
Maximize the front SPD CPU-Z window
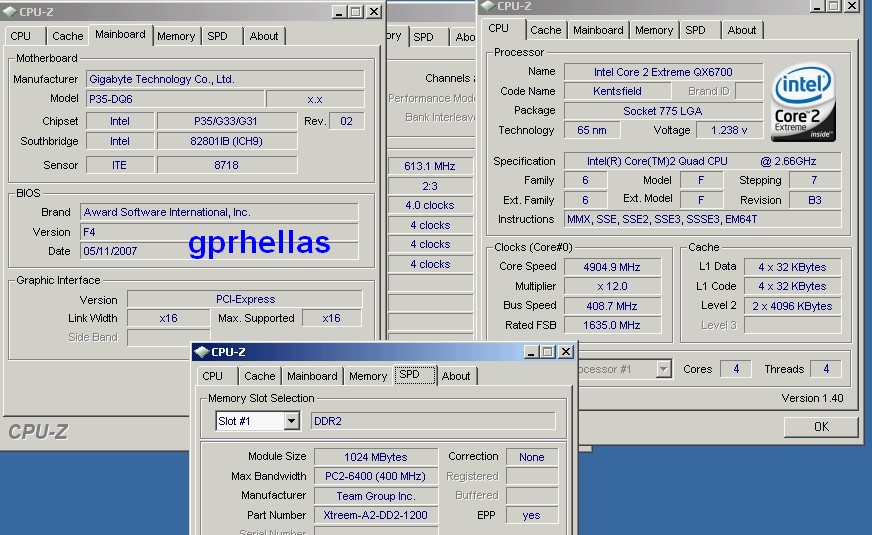(548, 351)
